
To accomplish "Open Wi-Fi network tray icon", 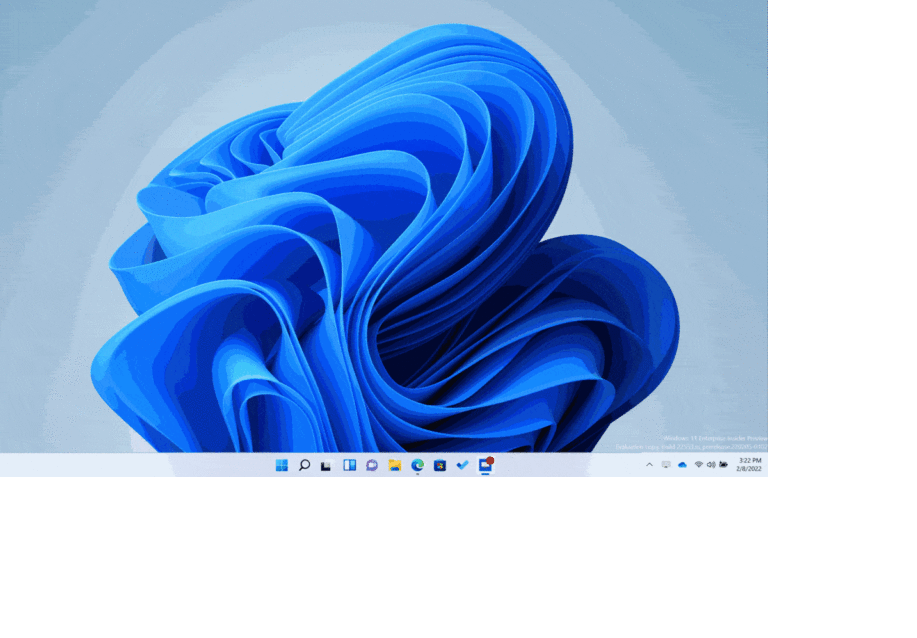I will click(698, 465).
